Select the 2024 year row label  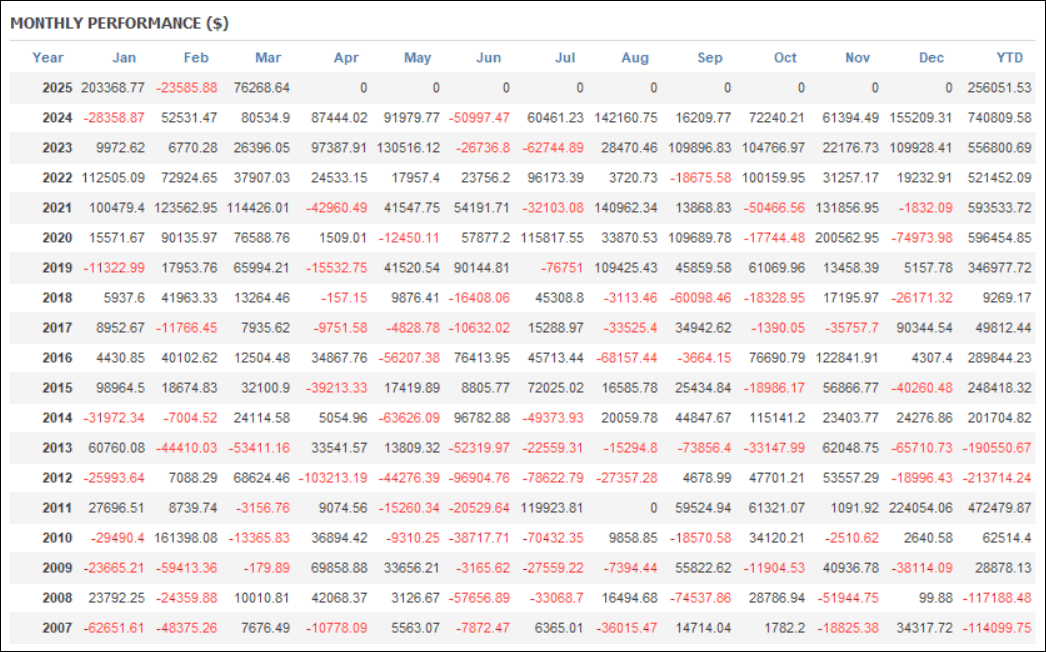tap(57, 118)
